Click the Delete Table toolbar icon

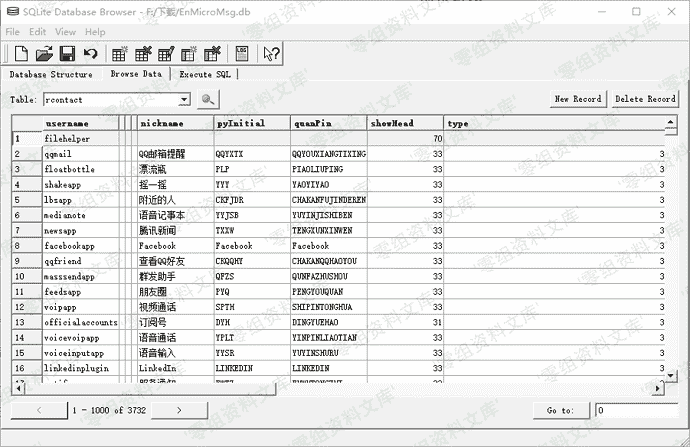point(143,53)
